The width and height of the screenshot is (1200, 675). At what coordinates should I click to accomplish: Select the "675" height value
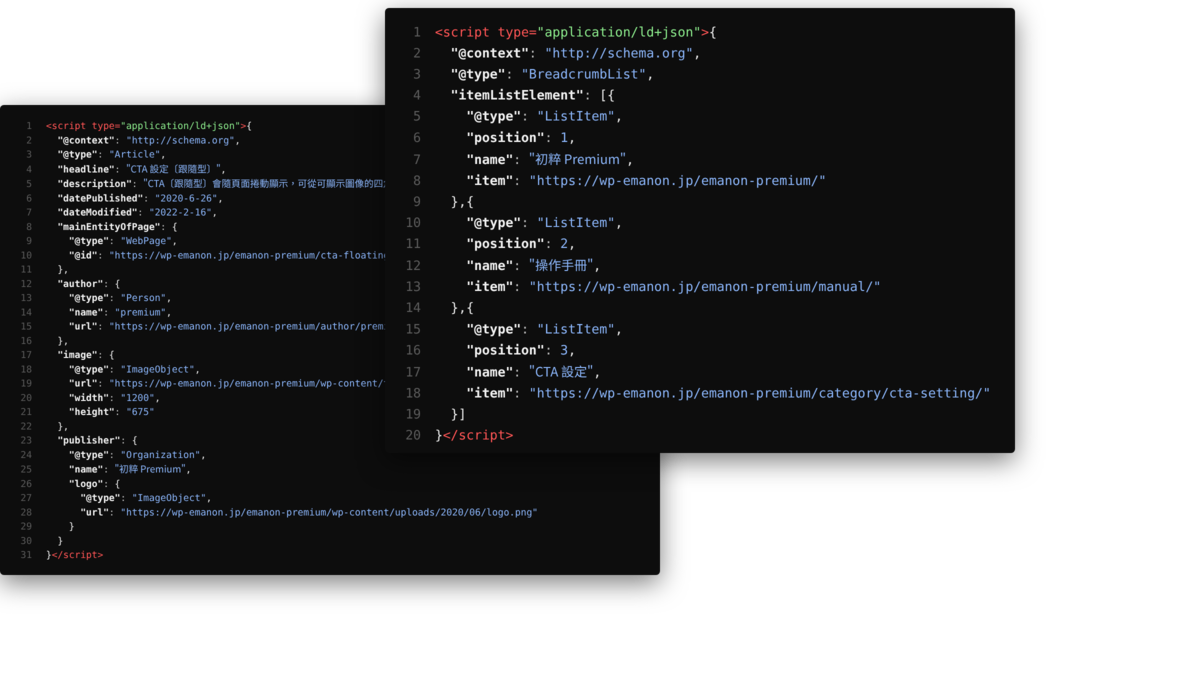(141, 412)
